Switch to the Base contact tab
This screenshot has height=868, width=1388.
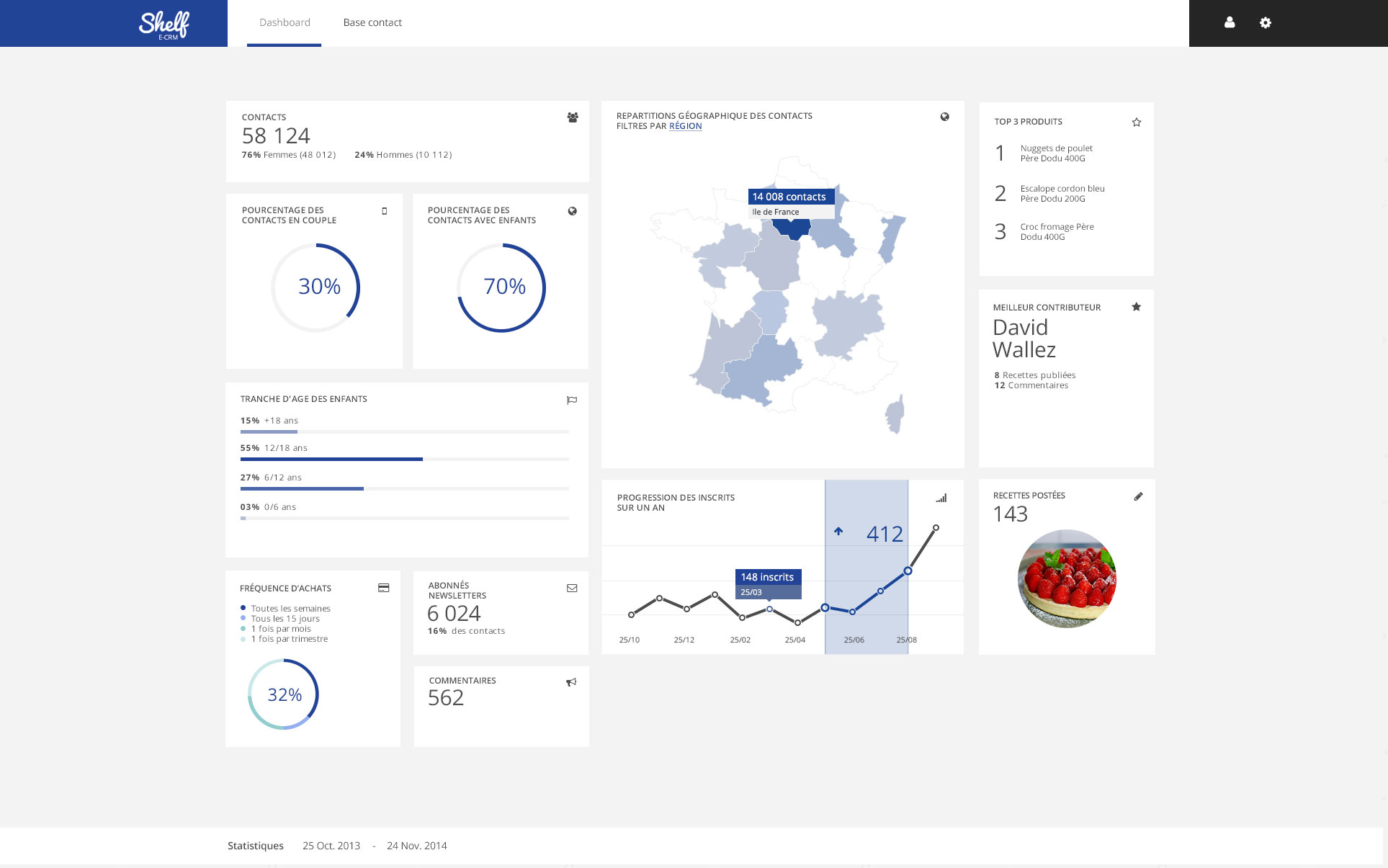pyautogui.click(x=372, y=22)
